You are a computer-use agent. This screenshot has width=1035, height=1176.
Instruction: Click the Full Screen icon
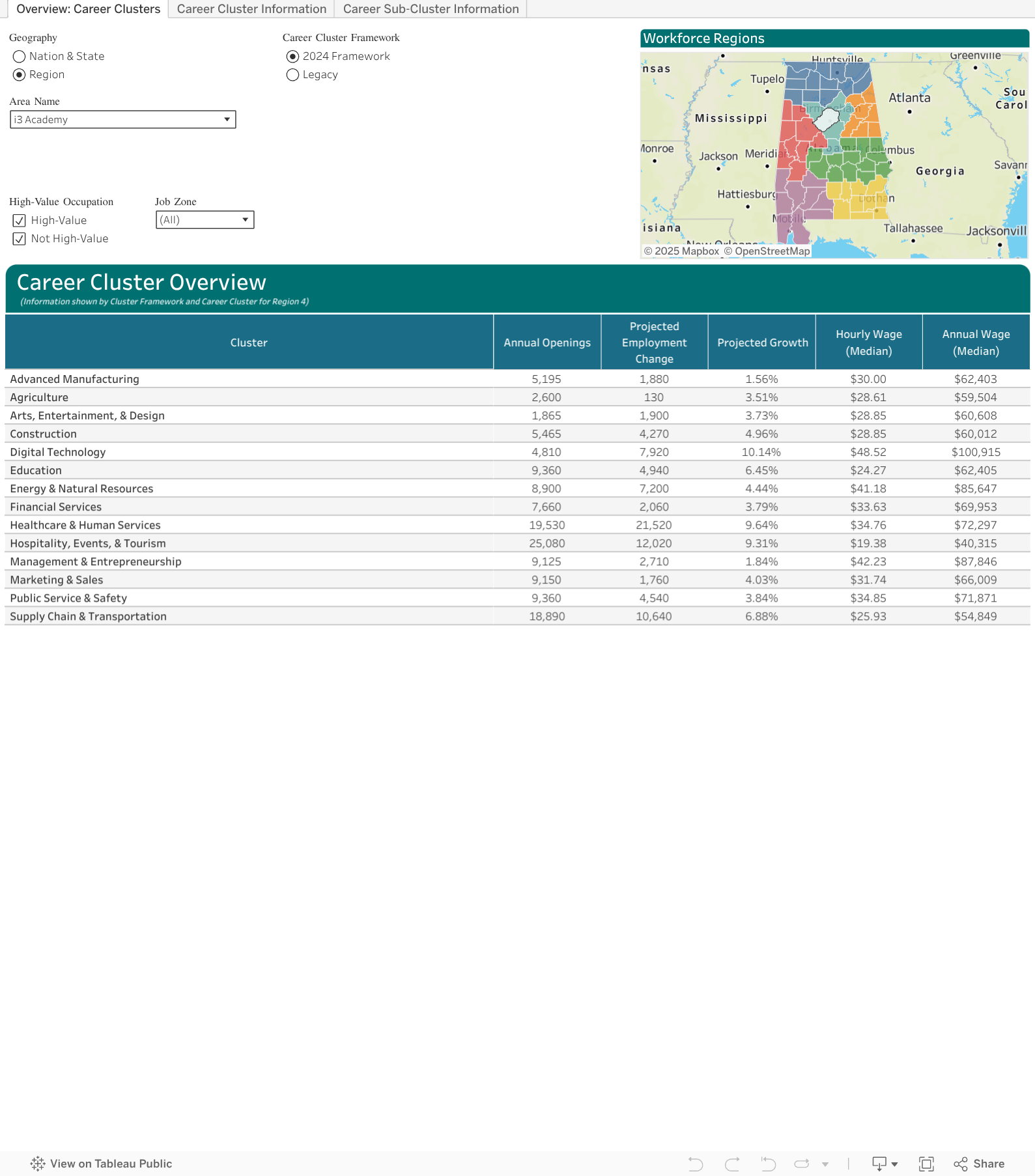point(926,1164)
